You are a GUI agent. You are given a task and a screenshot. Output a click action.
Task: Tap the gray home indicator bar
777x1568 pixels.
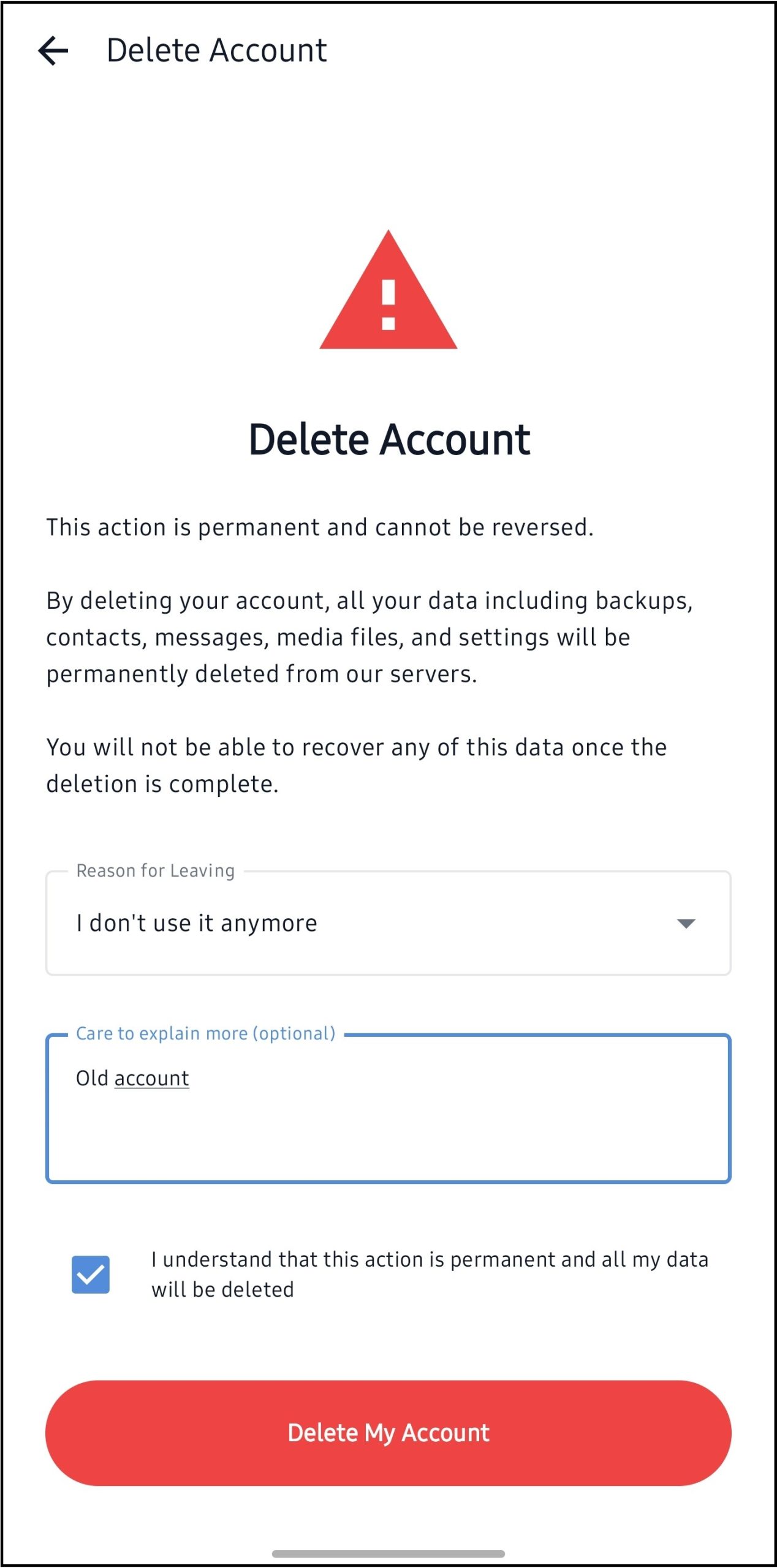[x=388, y=1553]
